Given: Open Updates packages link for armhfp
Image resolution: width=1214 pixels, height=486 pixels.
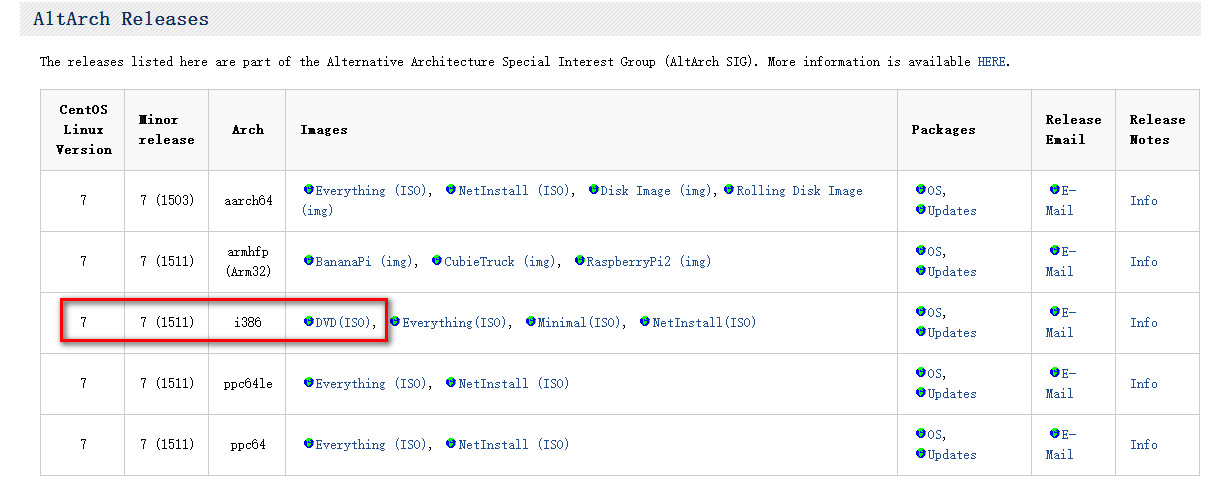Looking at the screenshot, I should (952, 272).
